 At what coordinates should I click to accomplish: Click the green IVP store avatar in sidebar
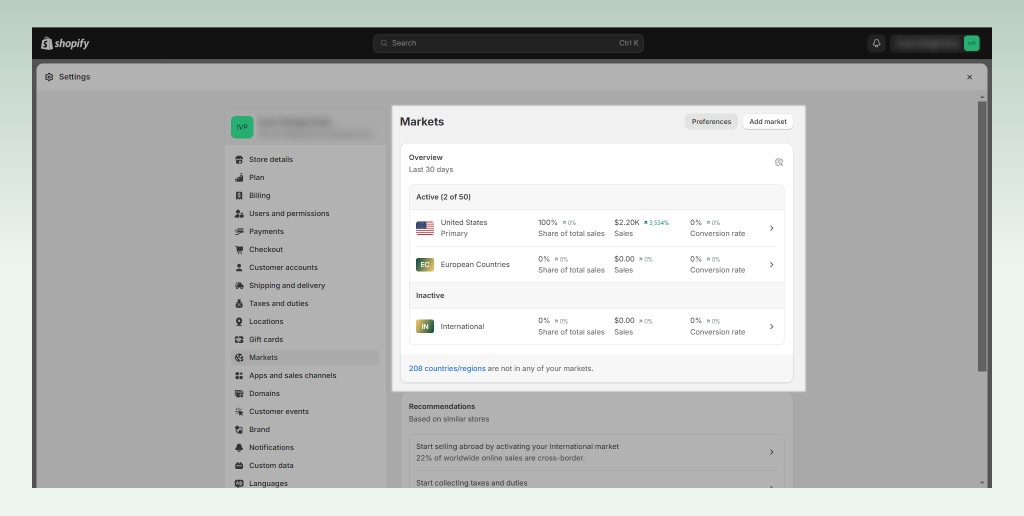pyautogui.click(x=242, y=127)
